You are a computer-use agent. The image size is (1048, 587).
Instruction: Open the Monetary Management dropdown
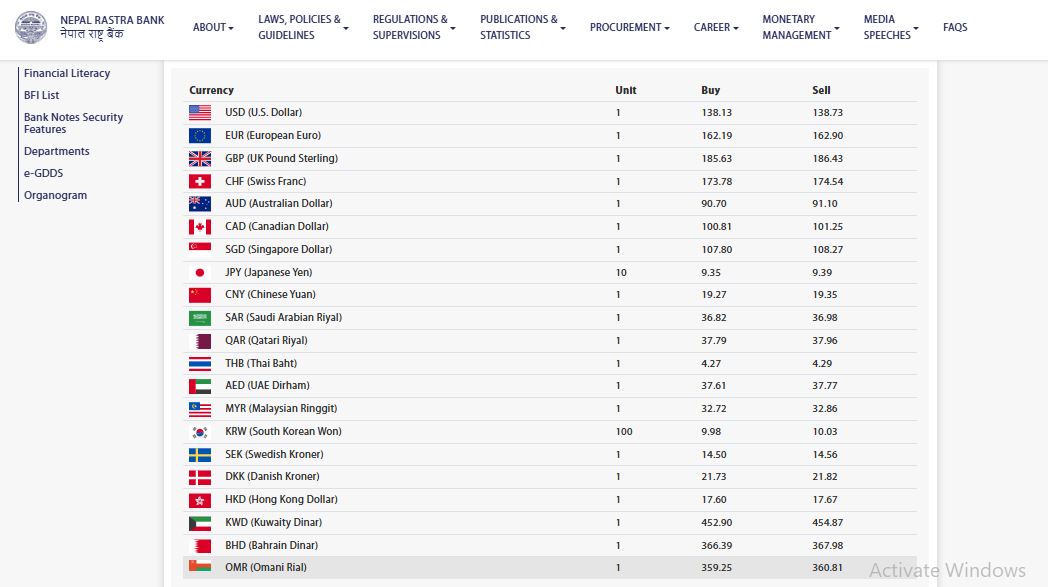(800, 27)
